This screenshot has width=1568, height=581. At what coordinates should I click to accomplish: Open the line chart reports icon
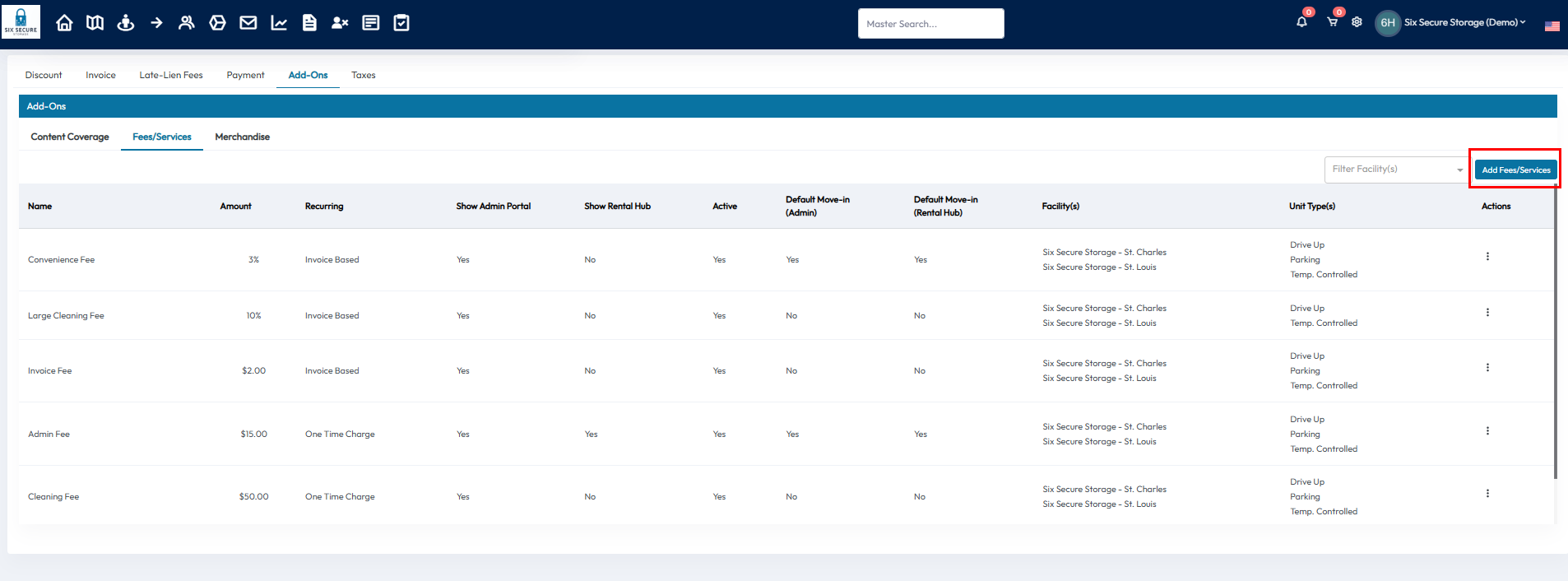279,23
